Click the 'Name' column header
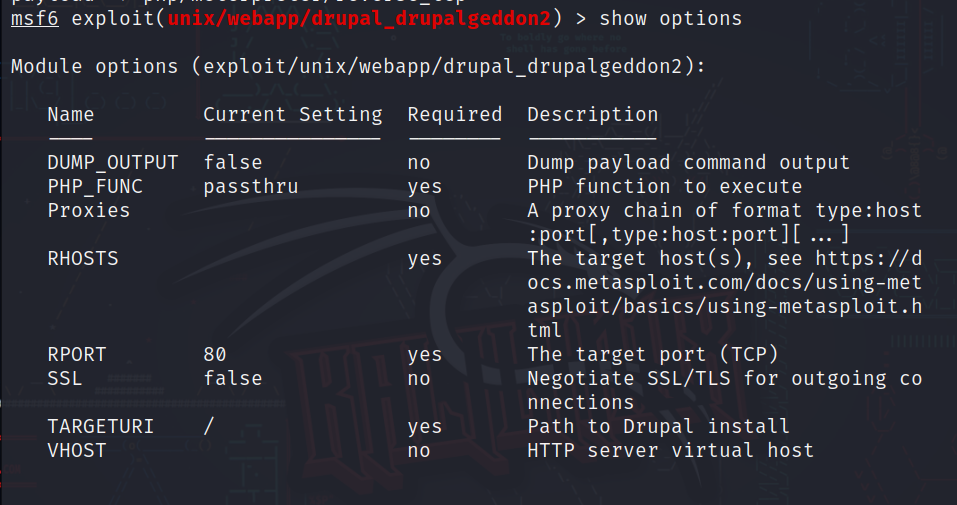Viewport: 957px width, 505px height. click(71, 115)
